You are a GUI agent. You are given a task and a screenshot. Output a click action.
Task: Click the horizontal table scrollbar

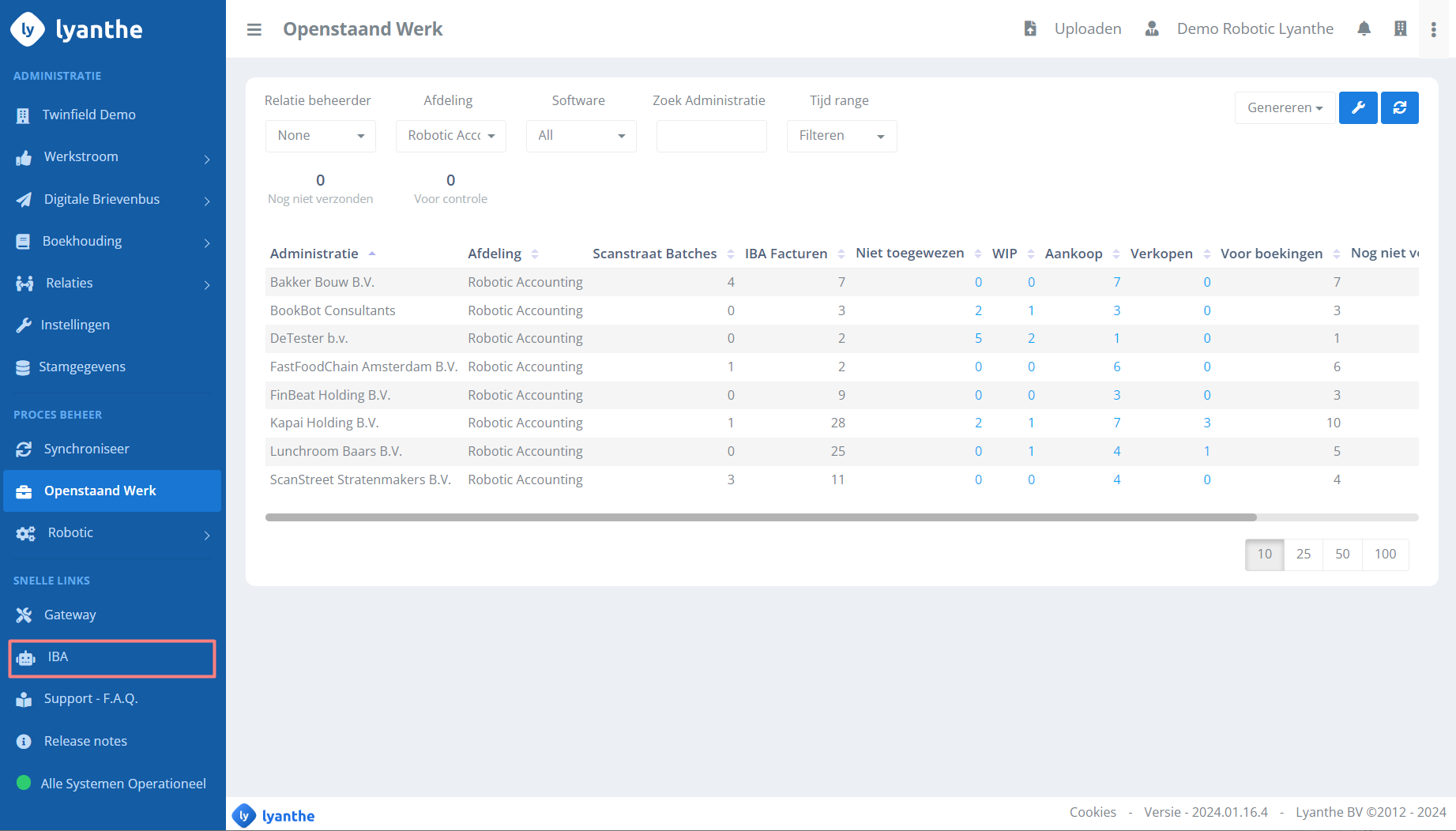760,517
